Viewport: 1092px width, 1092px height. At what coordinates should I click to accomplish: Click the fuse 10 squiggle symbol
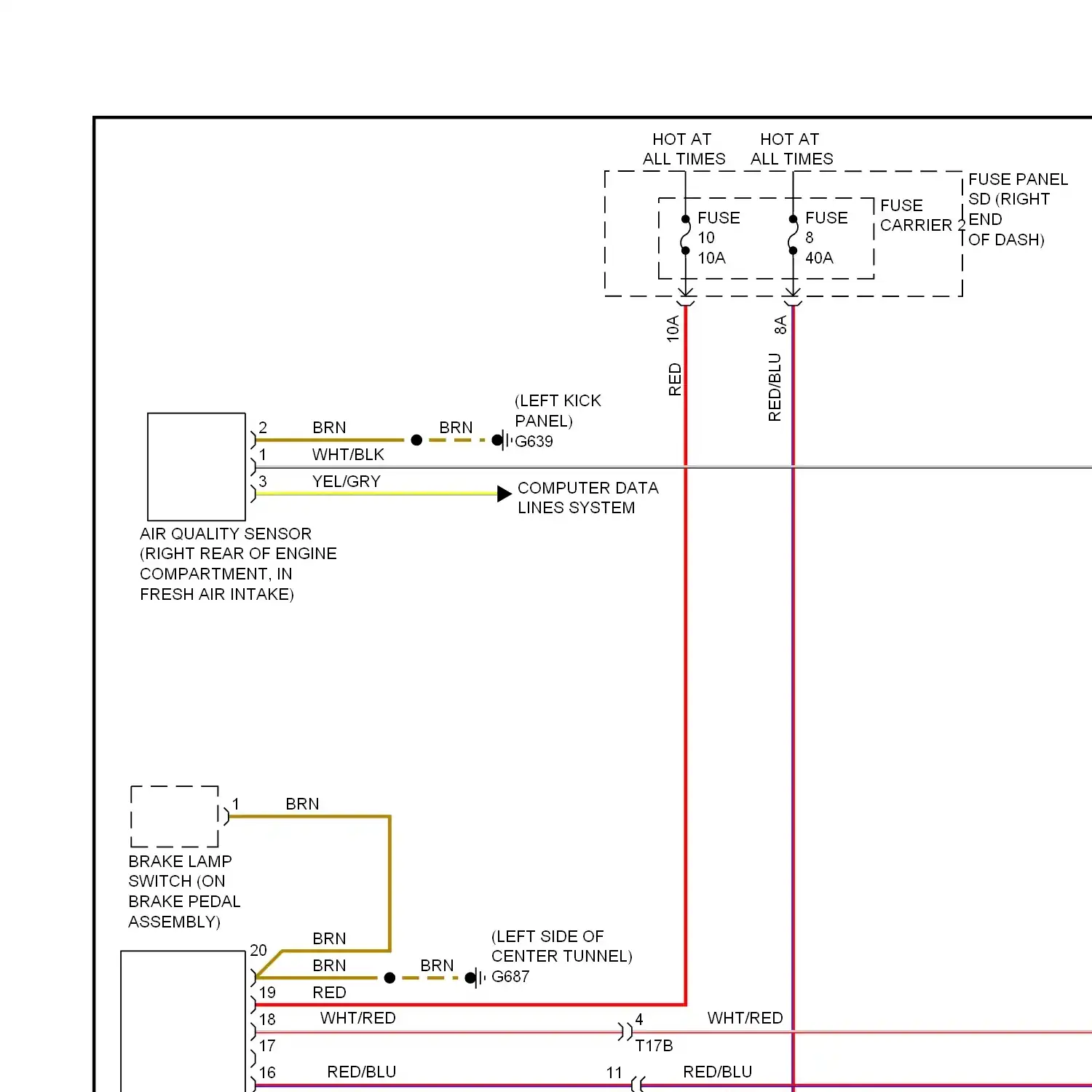coord(685,234)
